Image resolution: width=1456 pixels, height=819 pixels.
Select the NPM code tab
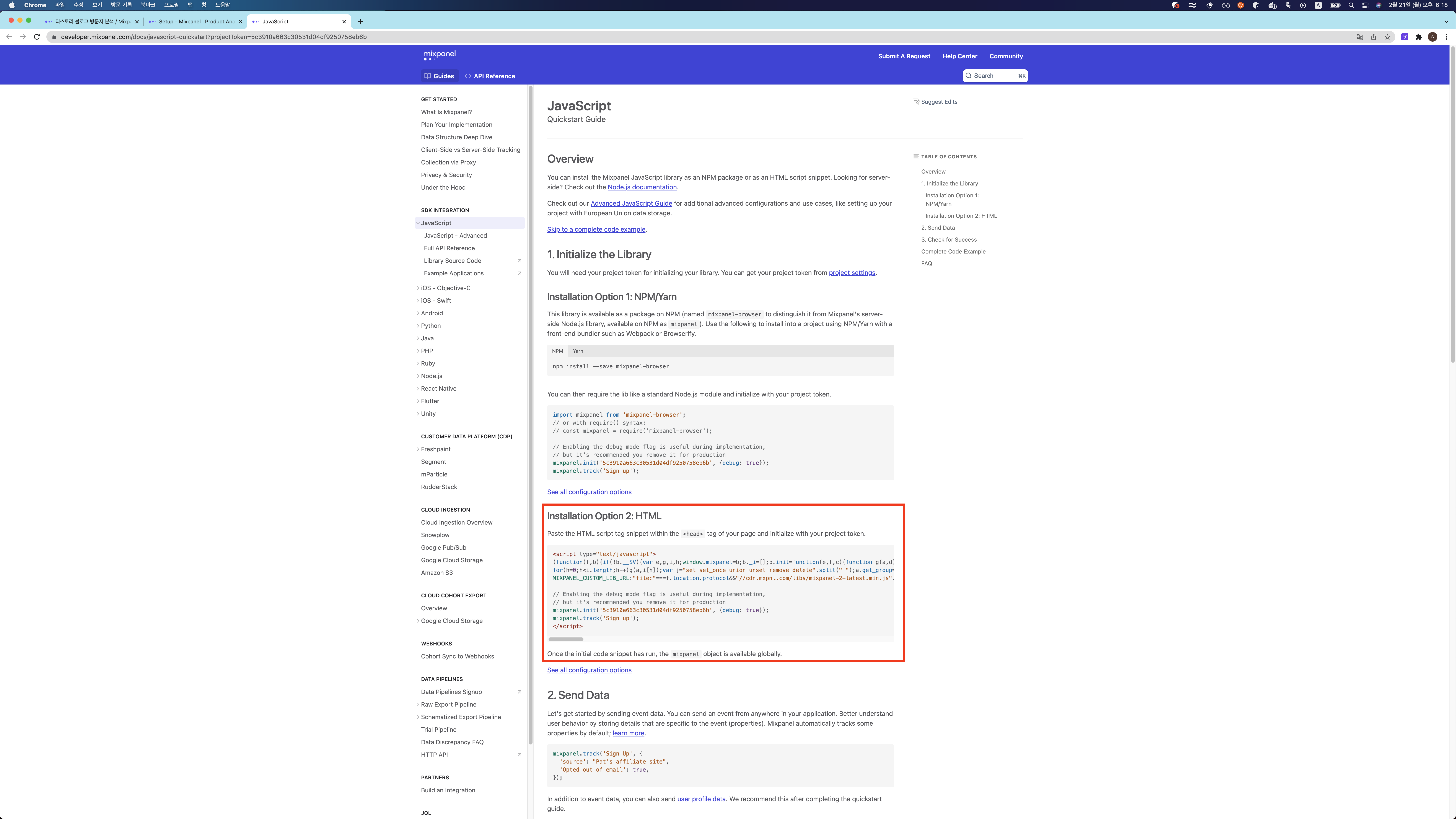[557, 351]
